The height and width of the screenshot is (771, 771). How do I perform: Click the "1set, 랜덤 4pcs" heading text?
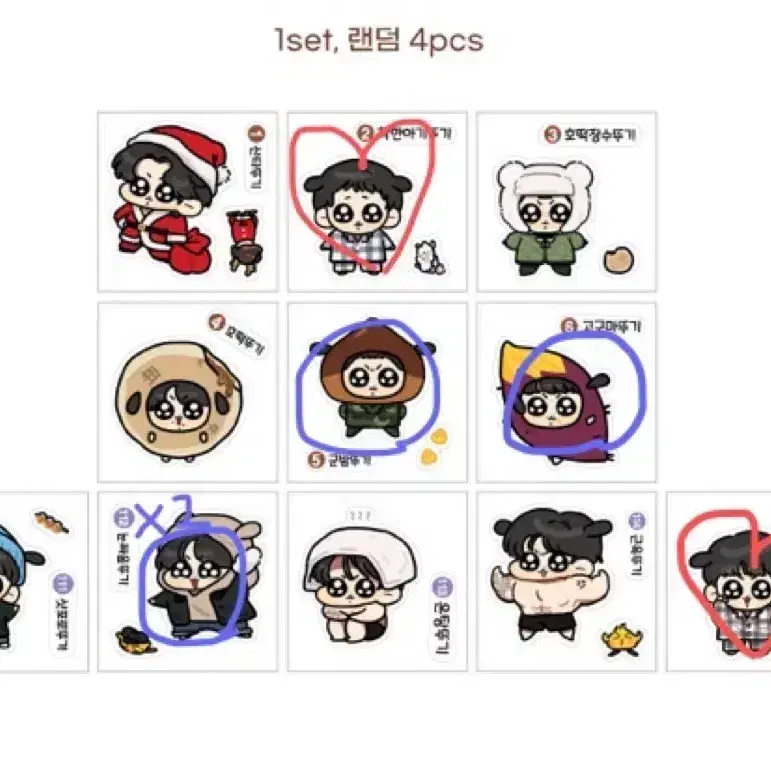tap(379, 40)
